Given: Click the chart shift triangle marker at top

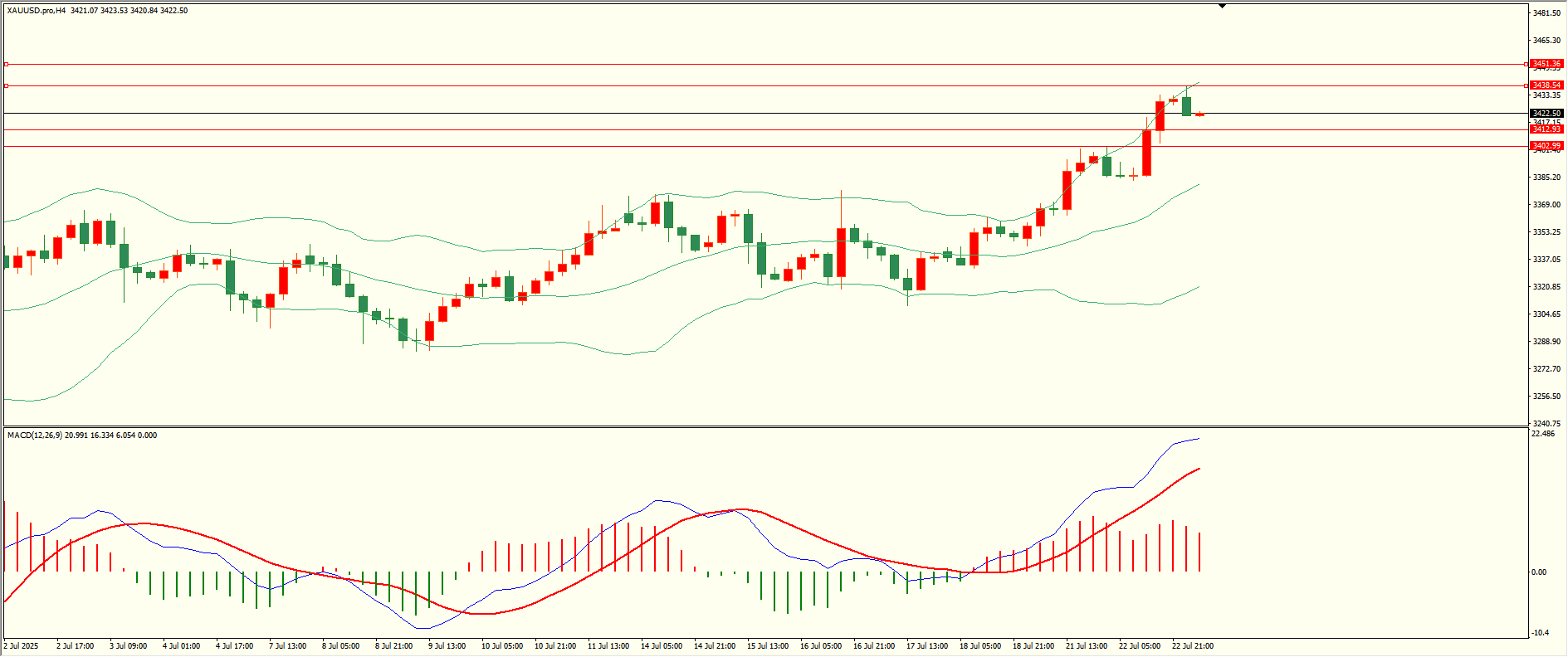Looking at the screenshot, I should coord(1222,7).
